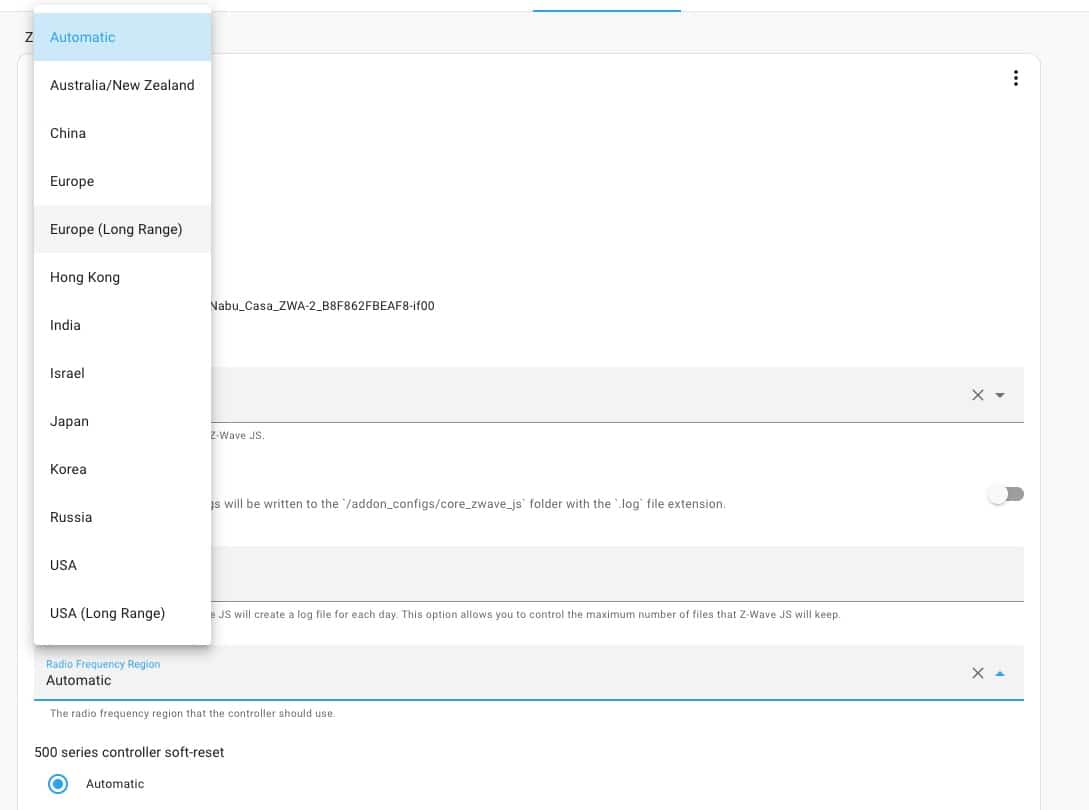Select China from the dropdown list
Viewport: 1089px width, 810px height.
tap(122, 133)
